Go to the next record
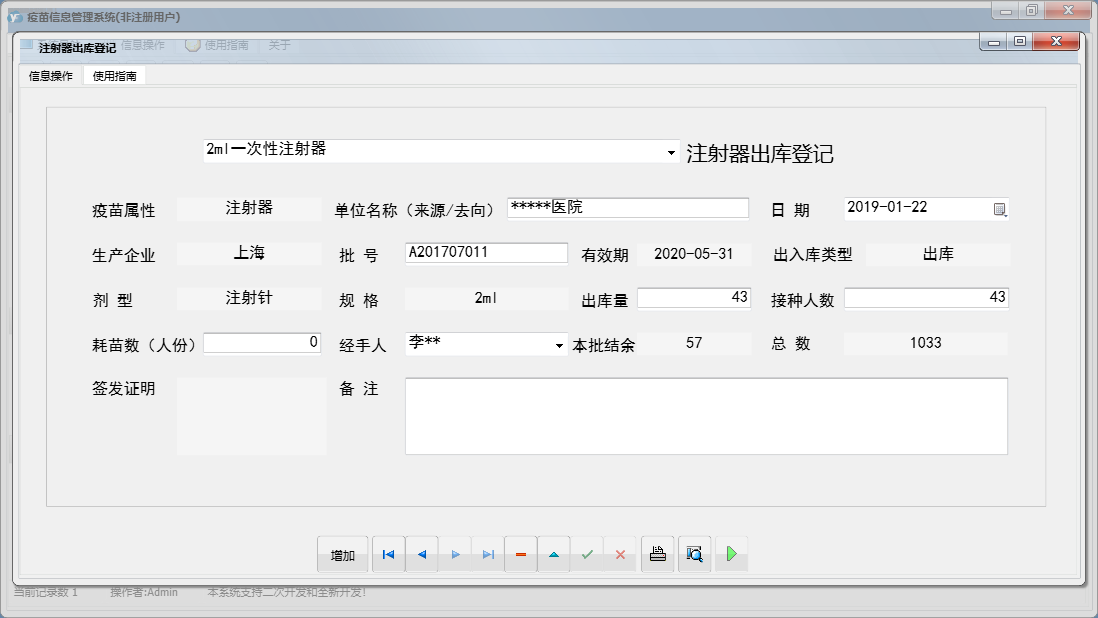This screenshot has height=618, width=1098. tap(455, 555)
